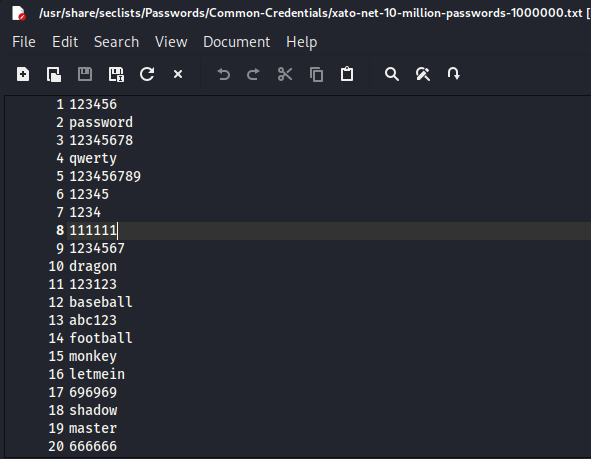Click the Redo arrow icon
591x459 pixels.
(253, 74)
